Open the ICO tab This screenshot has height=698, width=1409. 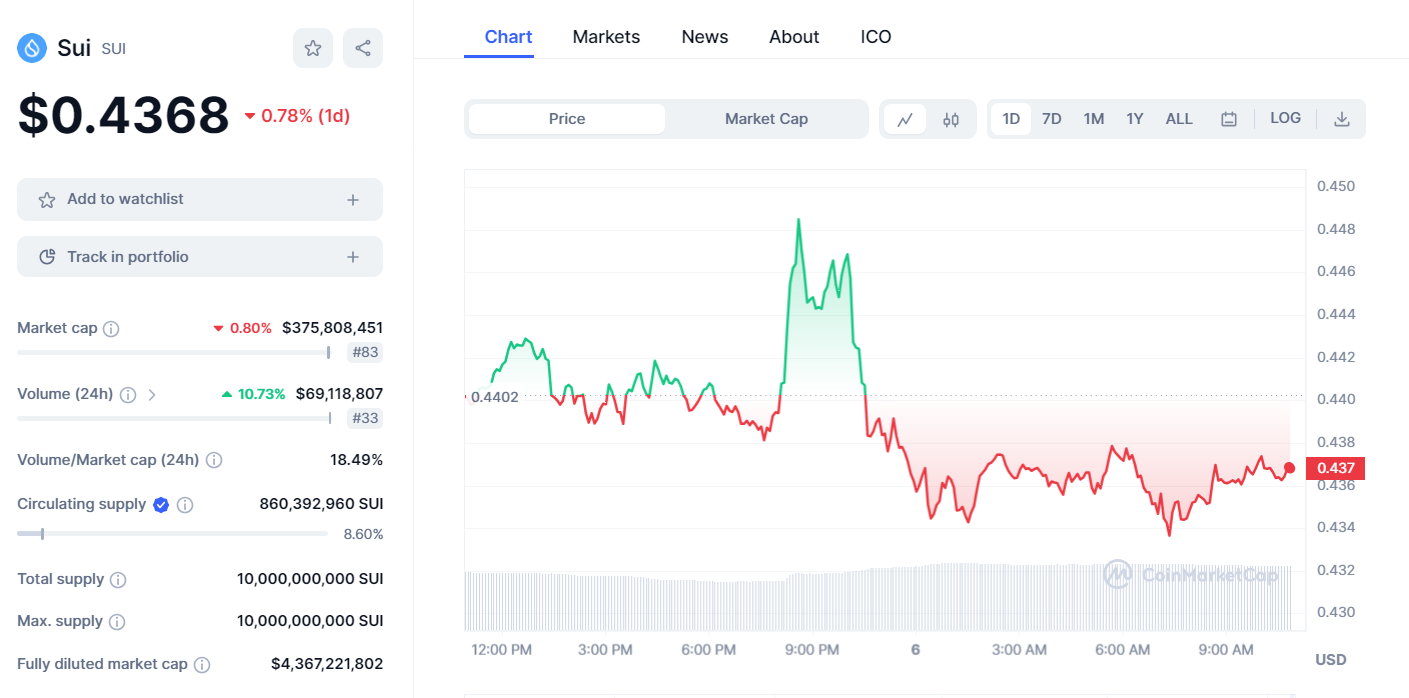[876, 37]
